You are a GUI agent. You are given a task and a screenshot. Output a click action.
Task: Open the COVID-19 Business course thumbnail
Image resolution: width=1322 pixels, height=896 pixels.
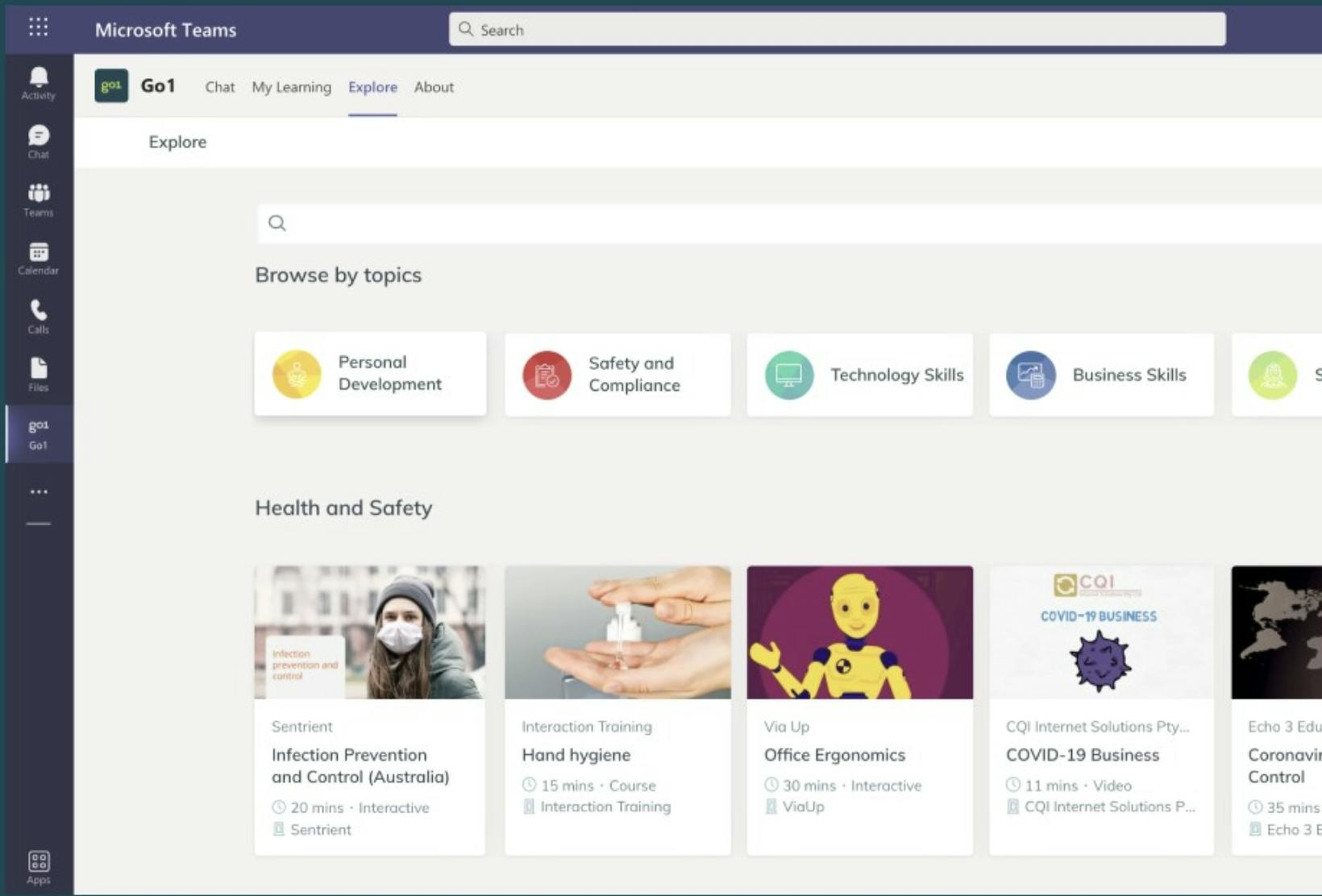pyautogui.click(x=1101, y=633)
